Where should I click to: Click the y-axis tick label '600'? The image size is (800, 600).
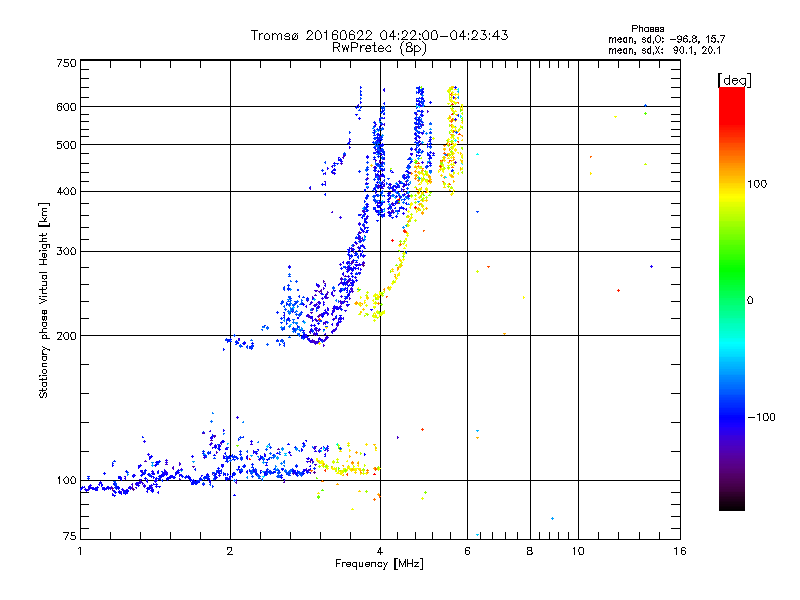pyautogui.click(x=66, y=107)
